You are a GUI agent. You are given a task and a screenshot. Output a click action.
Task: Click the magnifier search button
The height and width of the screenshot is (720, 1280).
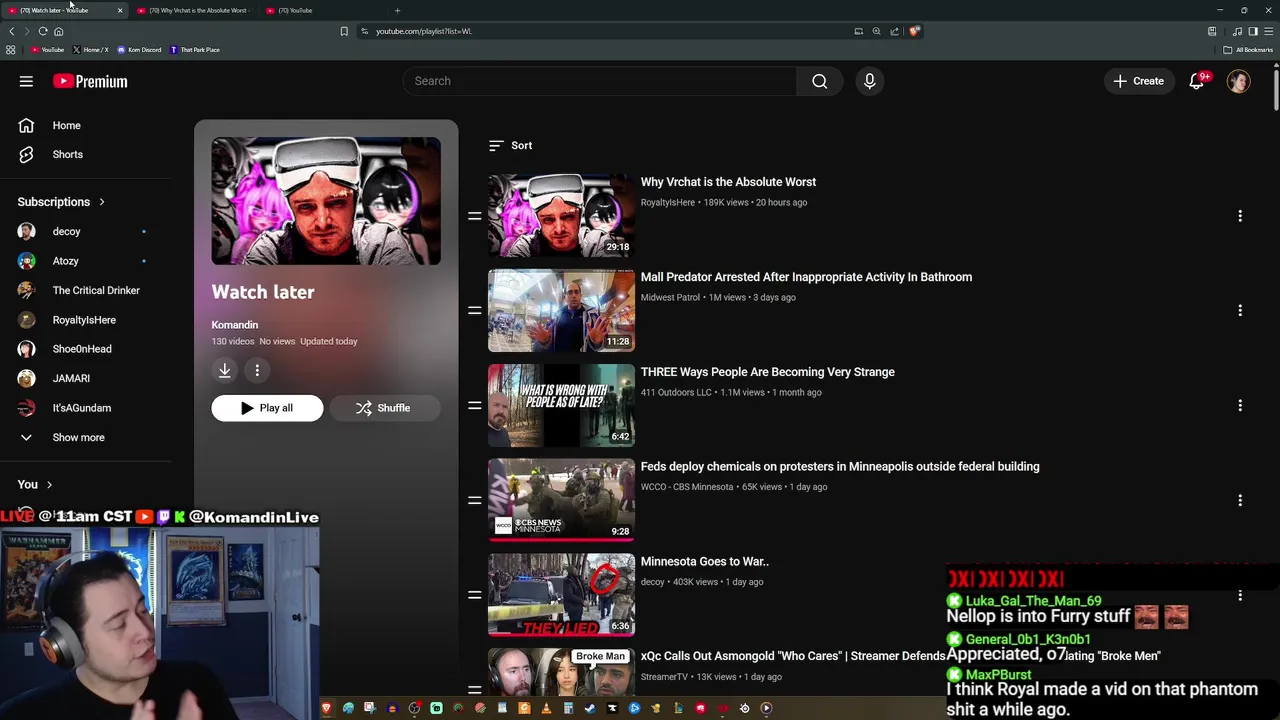[820, 81]
